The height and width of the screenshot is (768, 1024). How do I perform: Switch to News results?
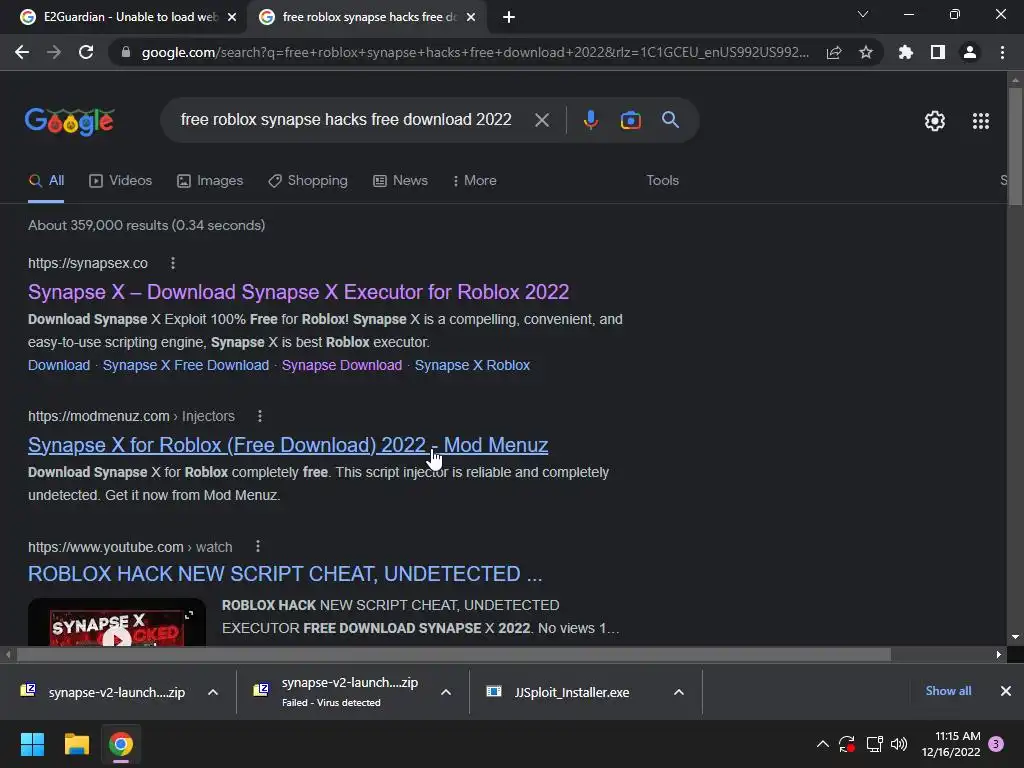[400, 180]
